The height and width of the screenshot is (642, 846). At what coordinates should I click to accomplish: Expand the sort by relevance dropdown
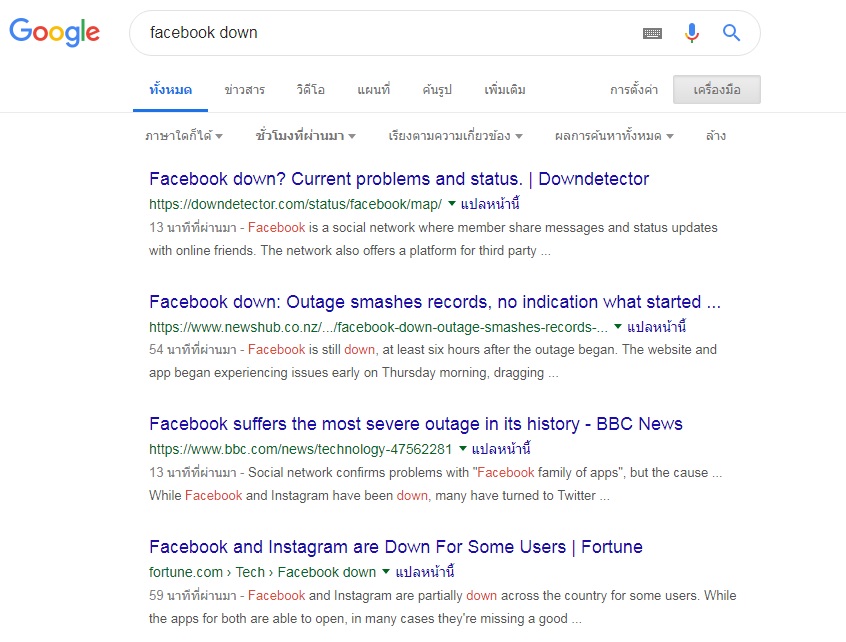tap(455, 136)
